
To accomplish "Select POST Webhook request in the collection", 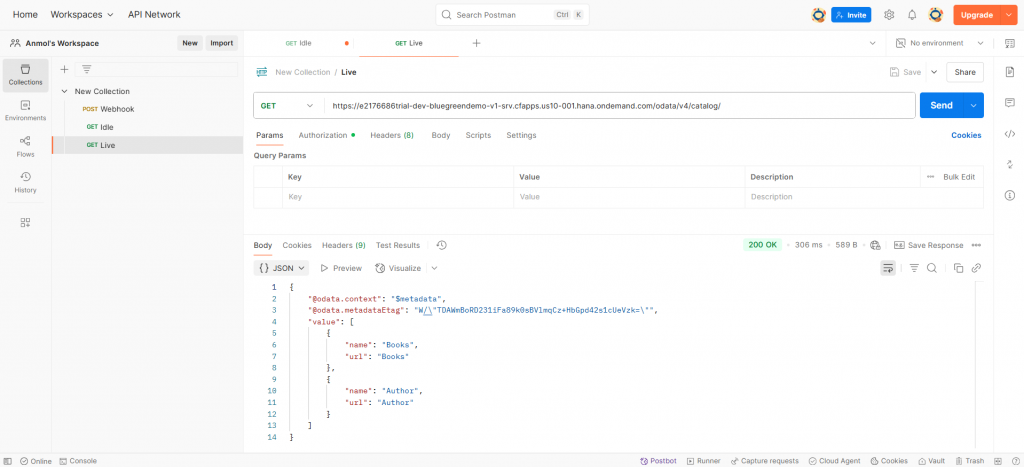I will (108, 109).
